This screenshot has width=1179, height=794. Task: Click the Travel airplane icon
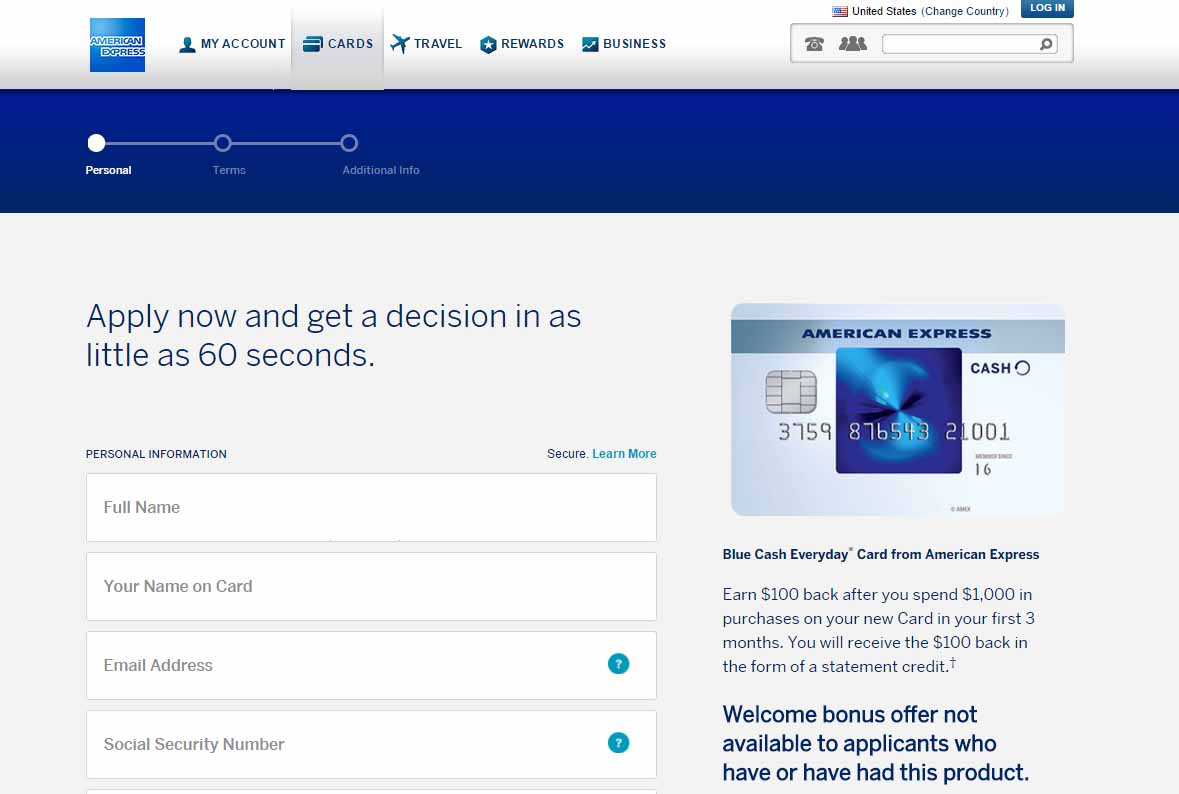pyautogui.click(x=400, y=44)
